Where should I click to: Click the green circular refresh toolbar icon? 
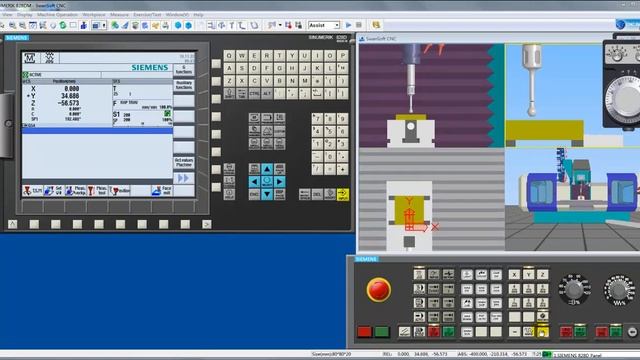click(x=63, y=25)
